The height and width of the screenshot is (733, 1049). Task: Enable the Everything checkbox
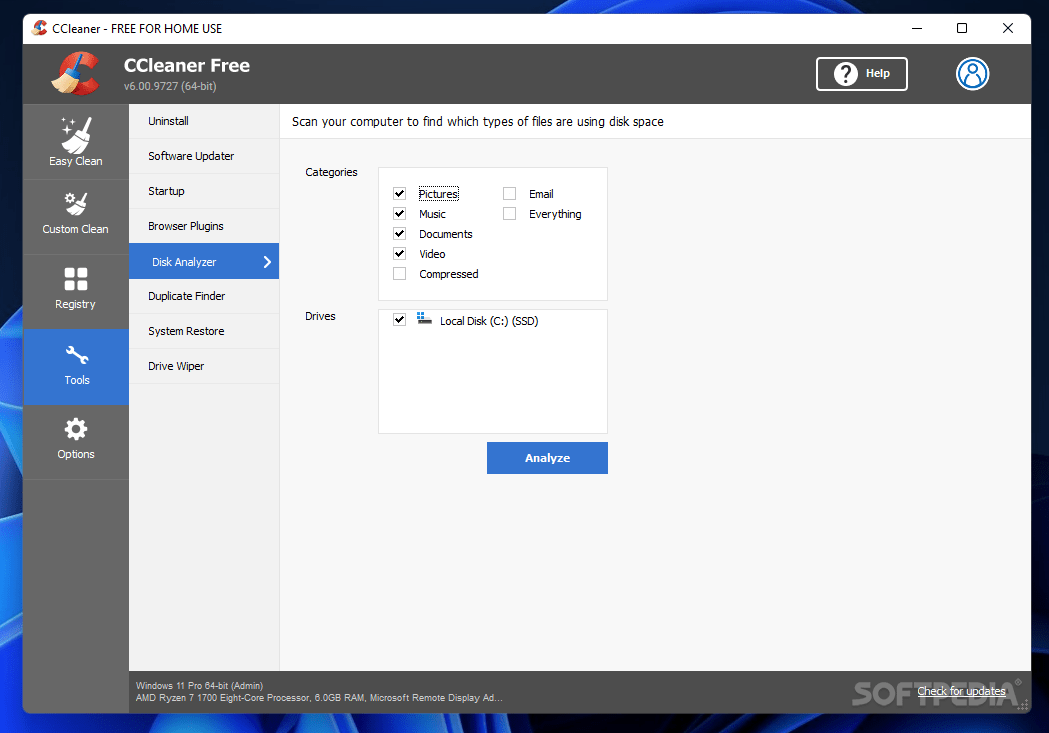(509, 213)
